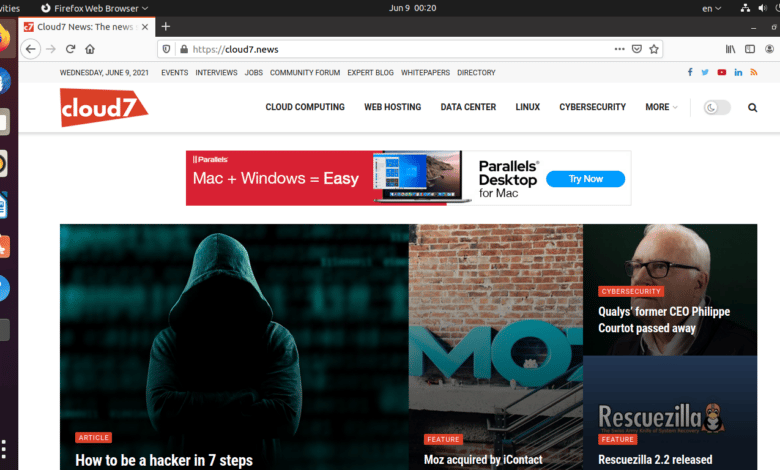This screenshot has height=470, width=780.
Task: Click FEATURE tag on Moz story
Action: coord(443,439)
